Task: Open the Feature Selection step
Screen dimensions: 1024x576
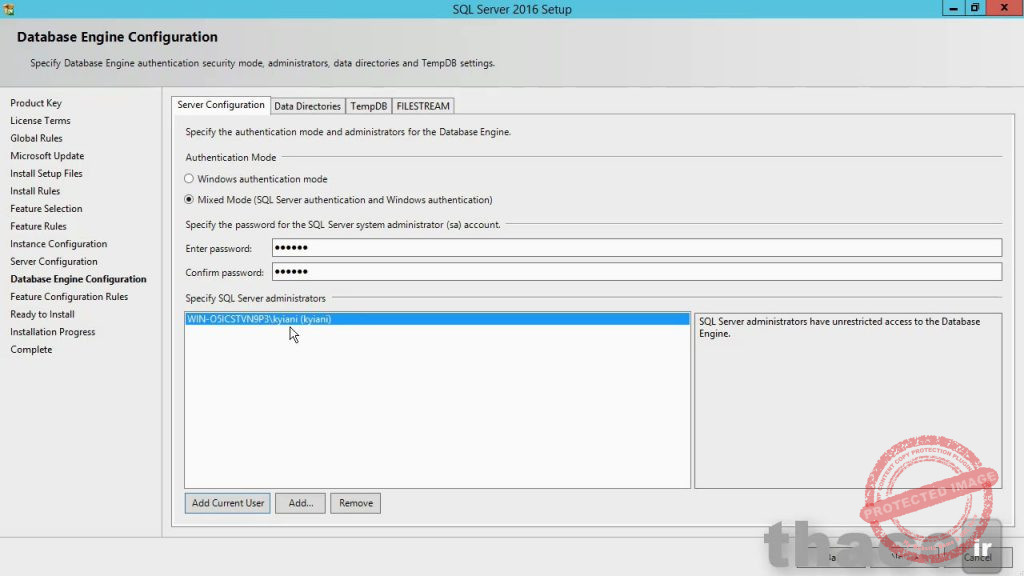Action: coord(46,208)
